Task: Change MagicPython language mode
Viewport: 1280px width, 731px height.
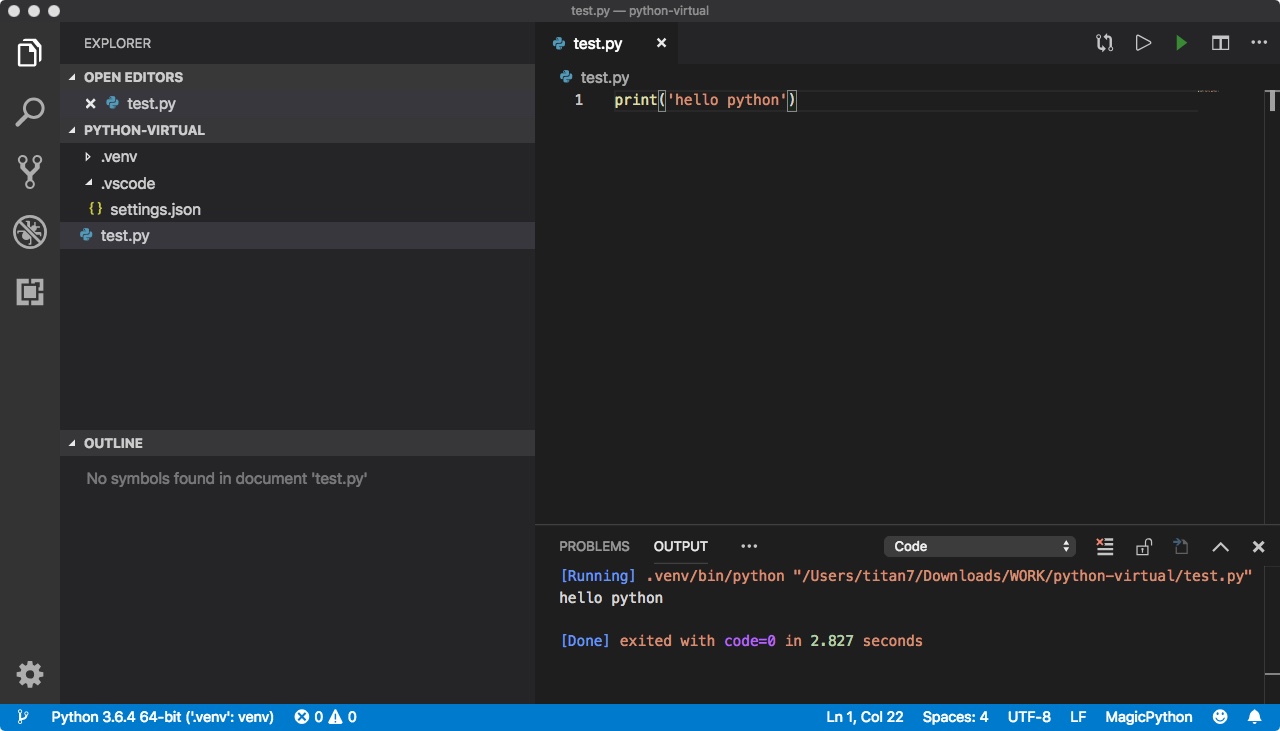Action: [x=1149, y=717]
